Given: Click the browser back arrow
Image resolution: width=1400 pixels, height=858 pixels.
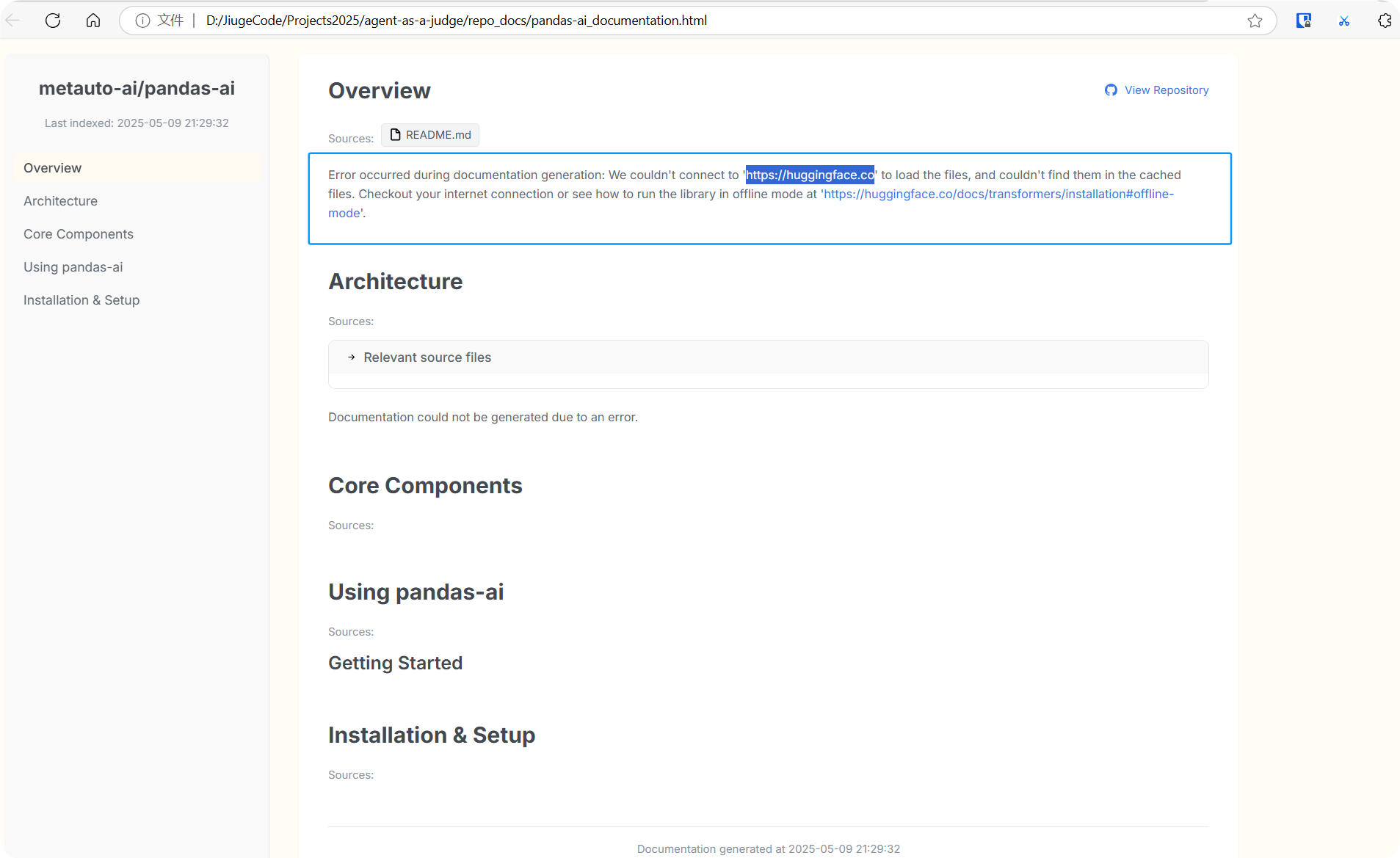Looking at the screenshot, I should (x=12, y=20).
